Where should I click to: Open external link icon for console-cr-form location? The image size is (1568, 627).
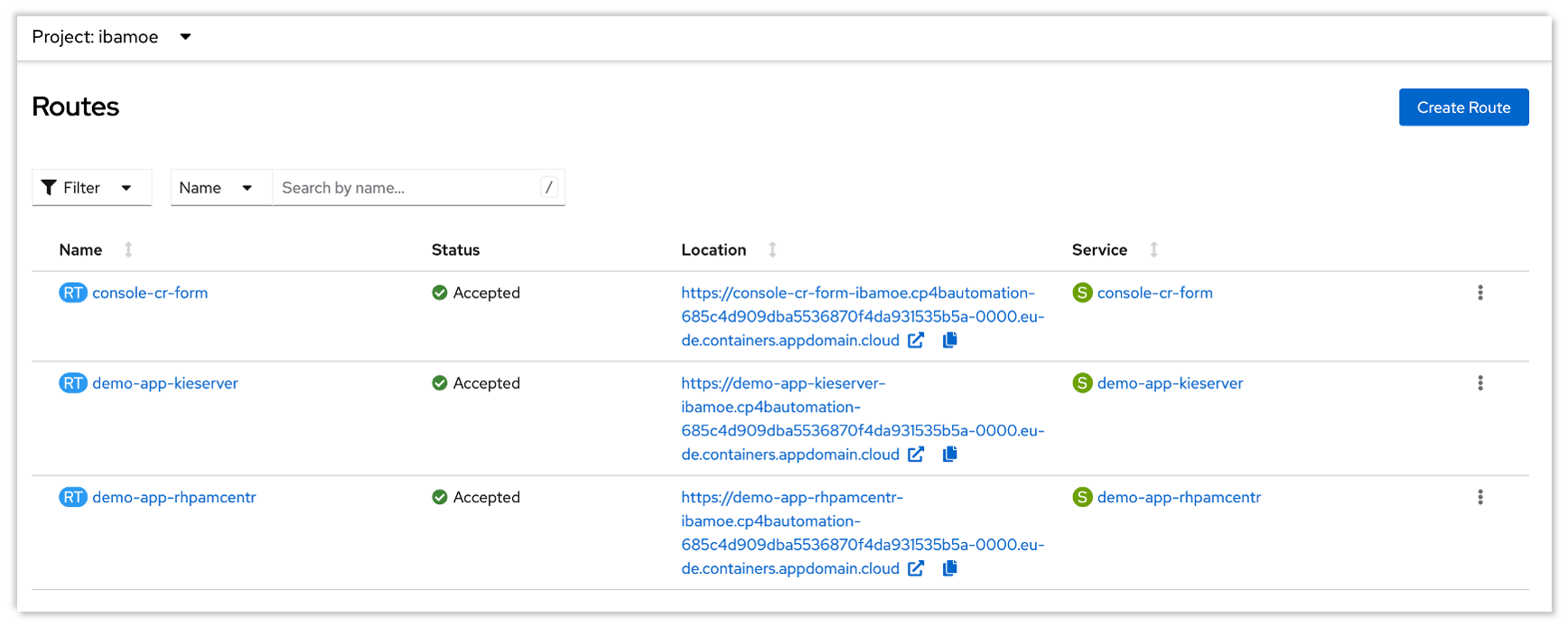[x=916, y=341]
